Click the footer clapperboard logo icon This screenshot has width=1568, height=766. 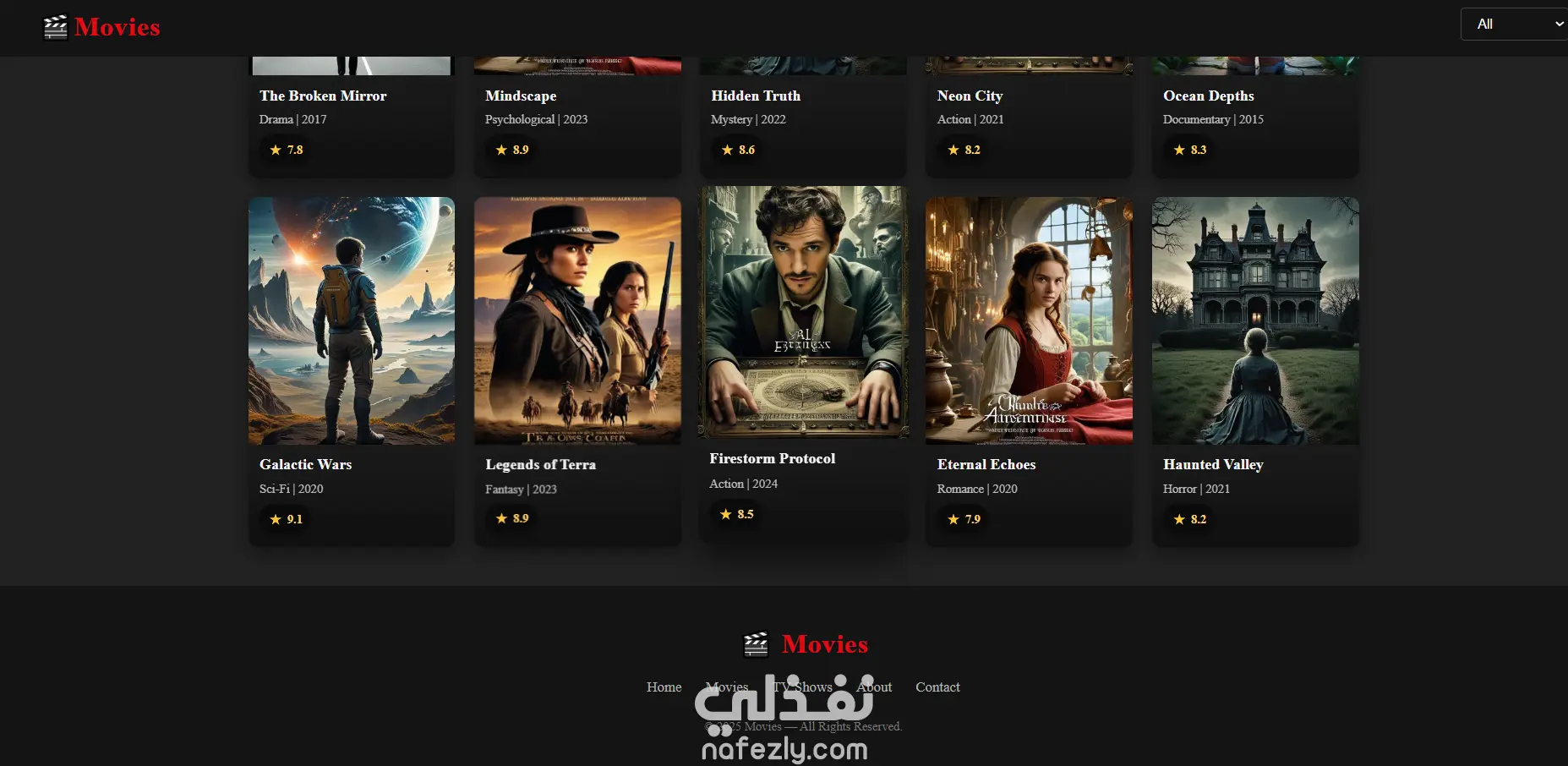coord(756,644)
